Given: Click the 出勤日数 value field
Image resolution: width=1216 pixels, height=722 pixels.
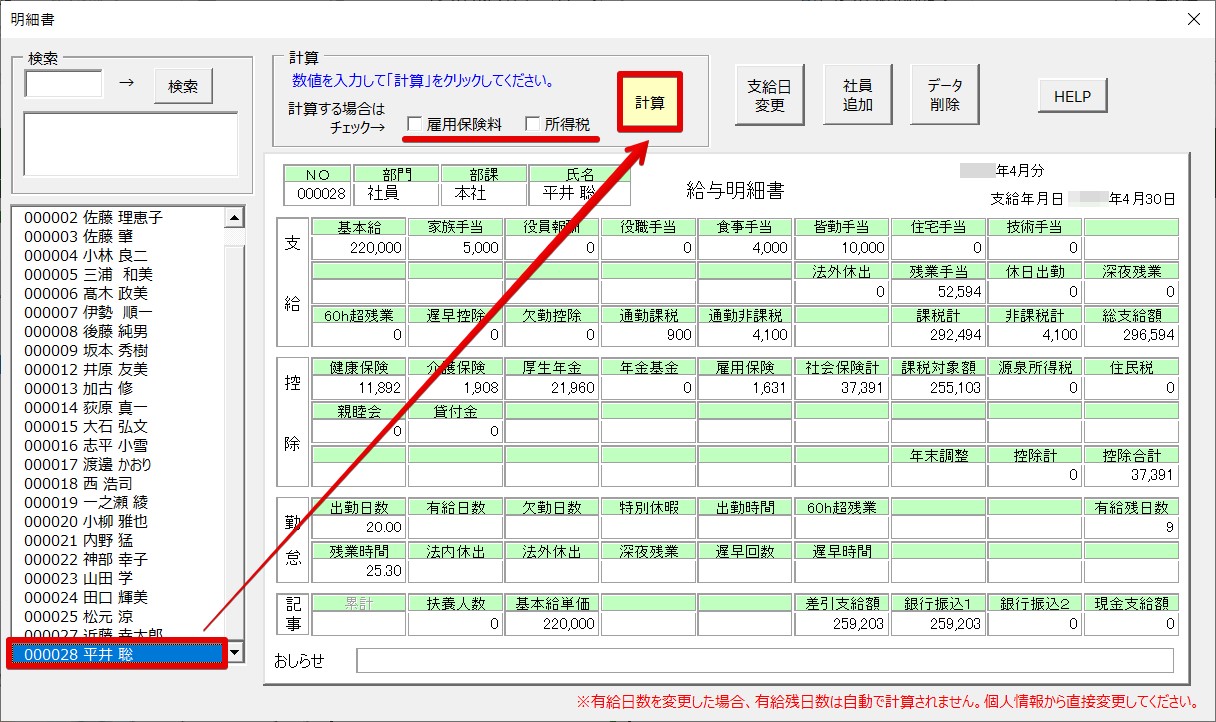Looking at the screenshot, I should click(359, 527).
